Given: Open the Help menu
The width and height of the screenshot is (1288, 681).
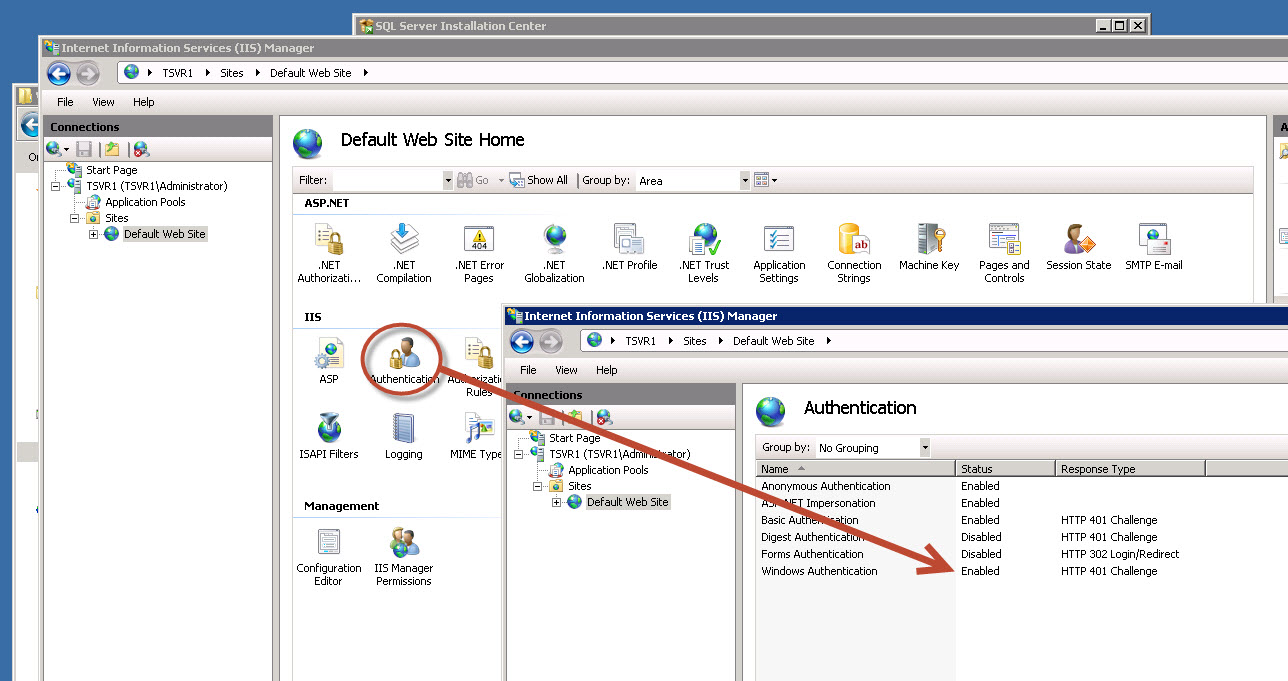Looking at the screenshot, I should pos(144,101).
